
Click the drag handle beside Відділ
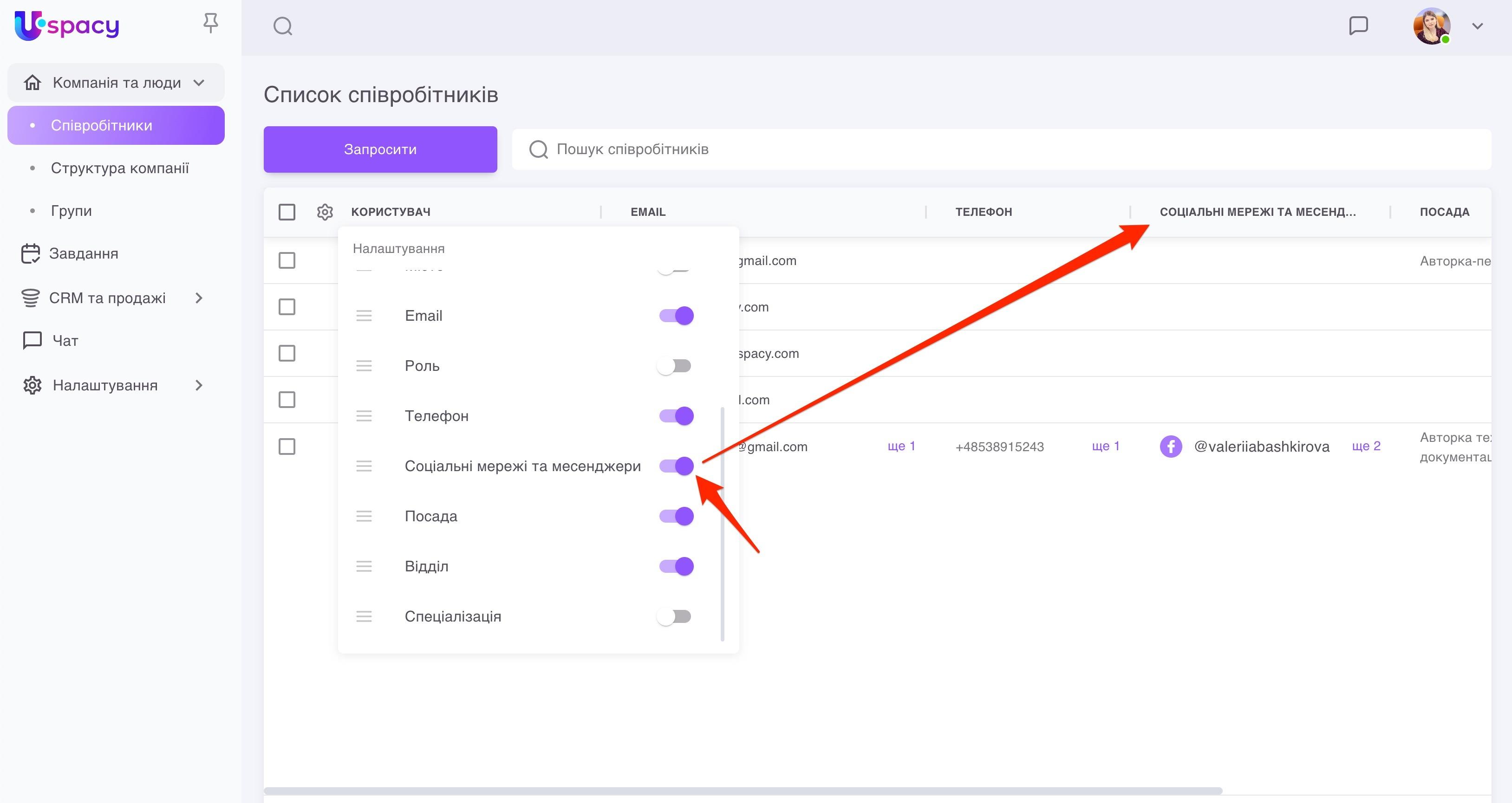[x=364, y=567]
